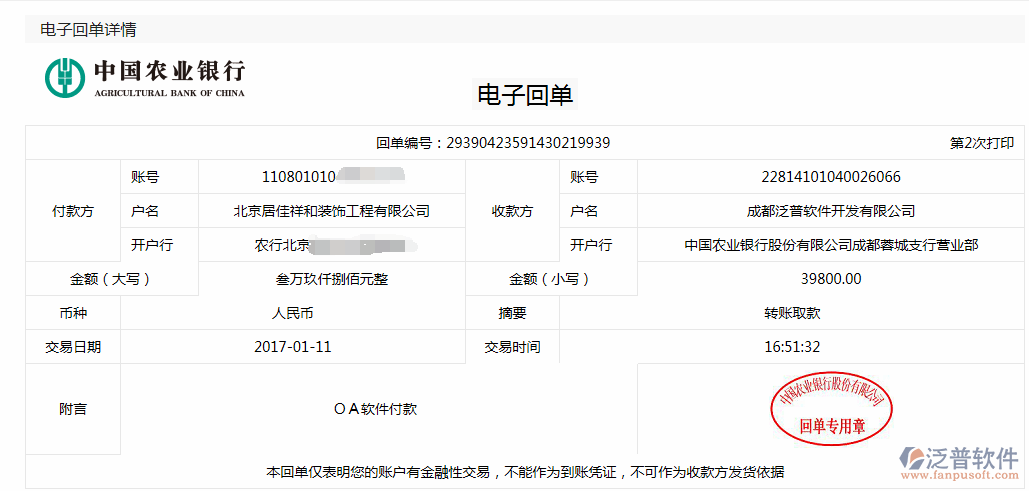Click the red 回单专用章 stamp
The width and height of the screenshot is (1029, 491).
pos(831,410)
